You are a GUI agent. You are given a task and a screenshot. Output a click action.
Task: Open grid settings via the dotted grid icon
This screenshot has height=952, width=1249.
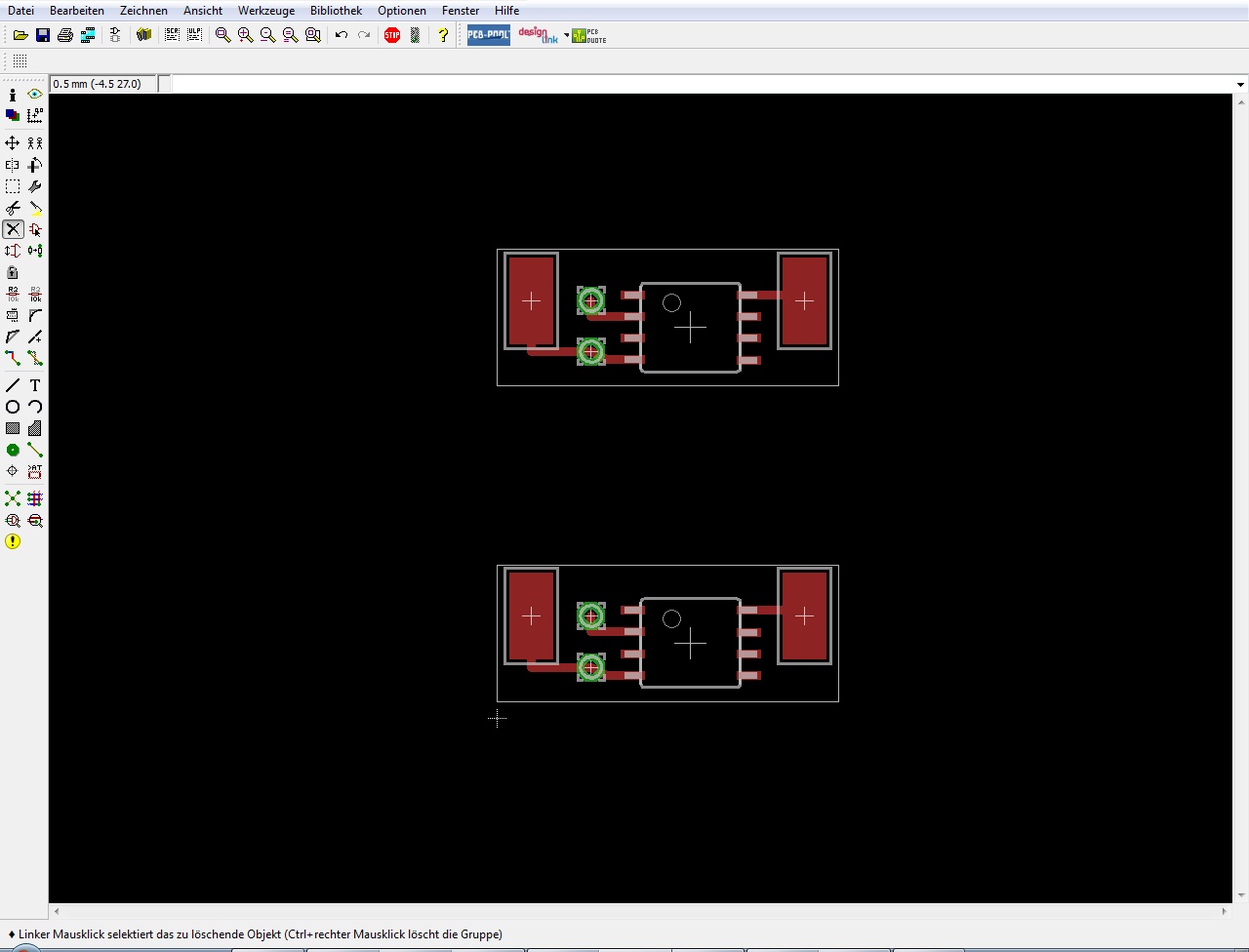pyautogui.click(x=20, y=61)
